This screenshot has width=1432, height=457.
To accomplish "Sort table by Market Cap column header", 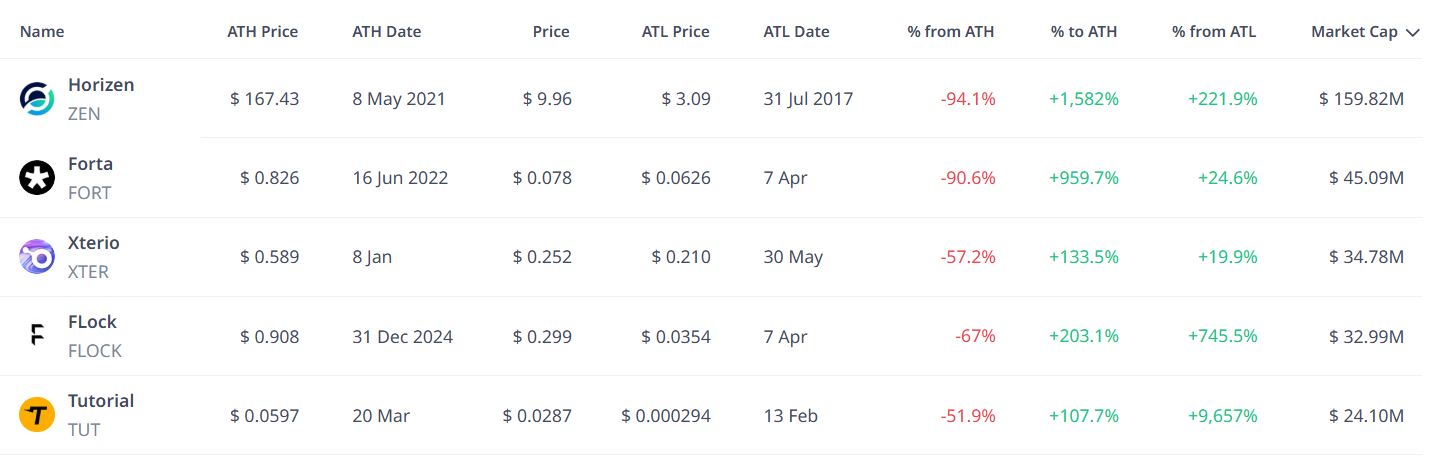I will pos(1354,32).
